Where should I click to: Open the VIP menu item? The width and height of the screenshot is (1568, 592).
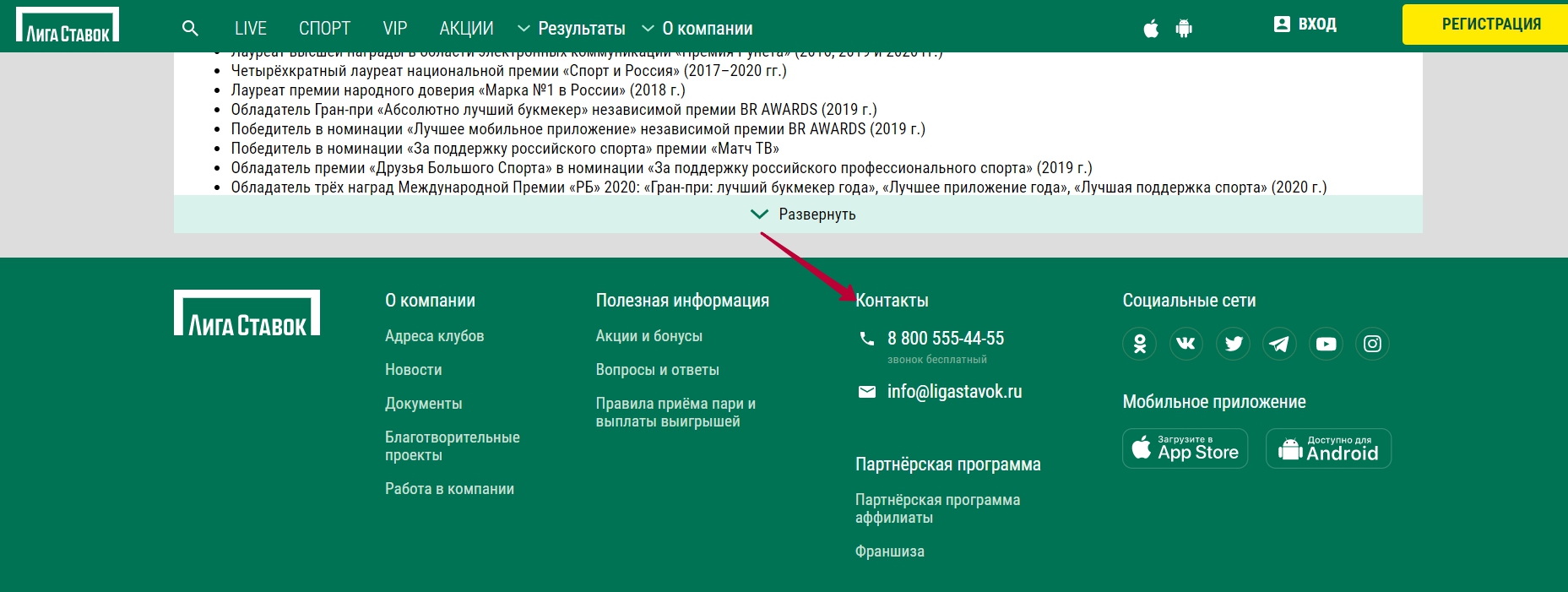pyautogui.click(x=395, y=29)
